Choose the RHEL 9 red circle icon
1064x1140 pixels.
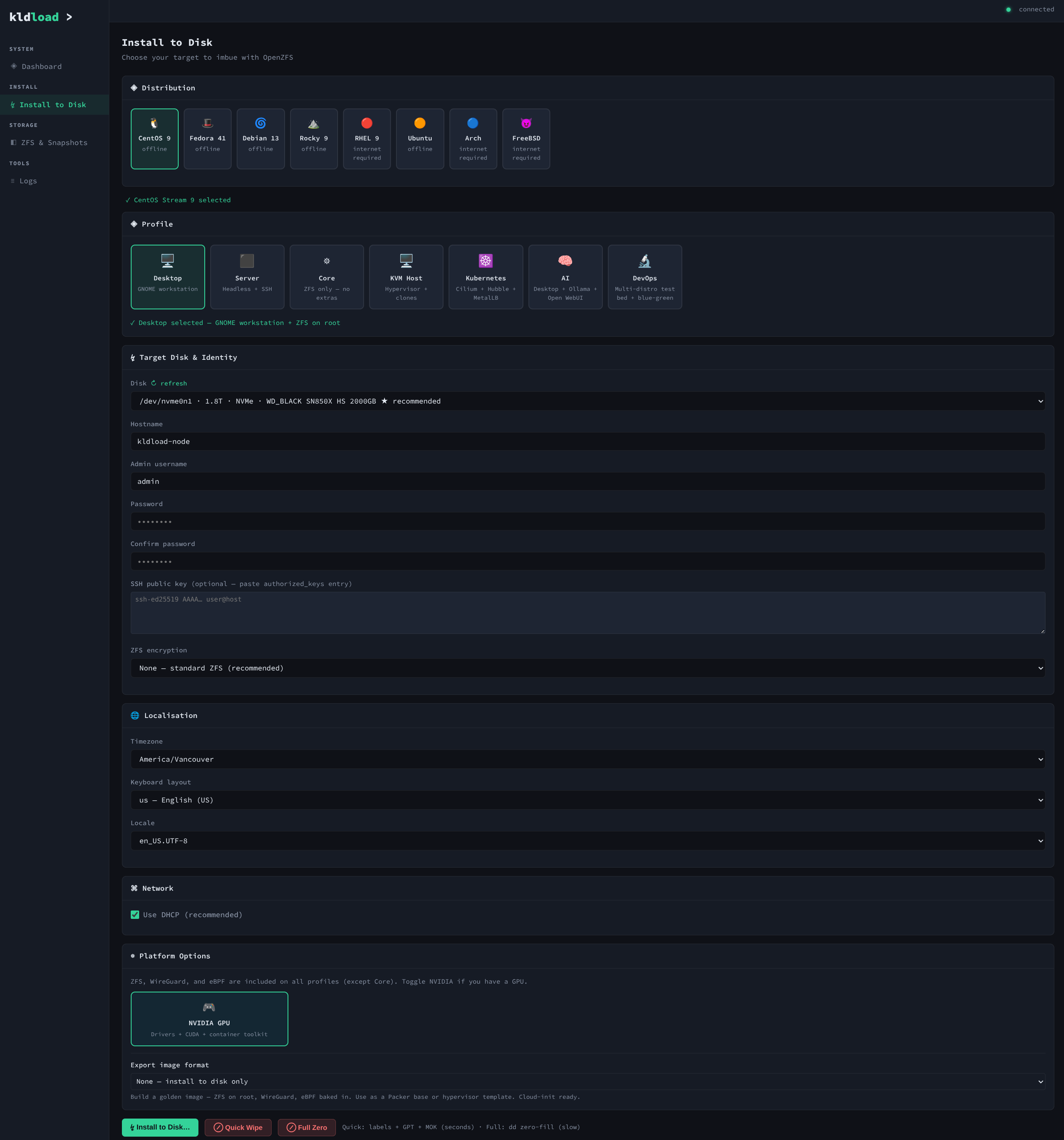click(x=367, y=123)
